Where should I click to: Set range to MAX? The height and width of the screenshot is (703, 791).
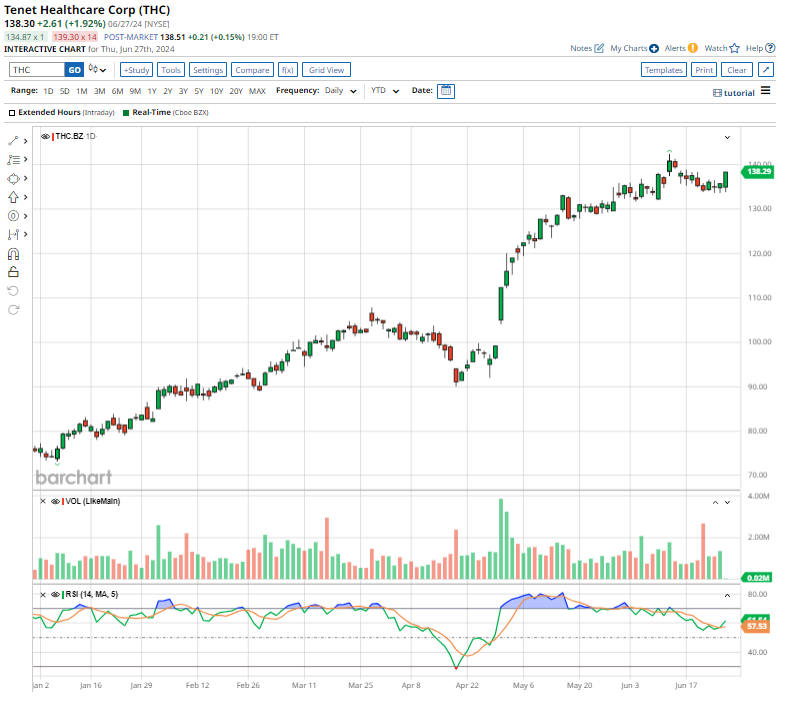[257, 91]
